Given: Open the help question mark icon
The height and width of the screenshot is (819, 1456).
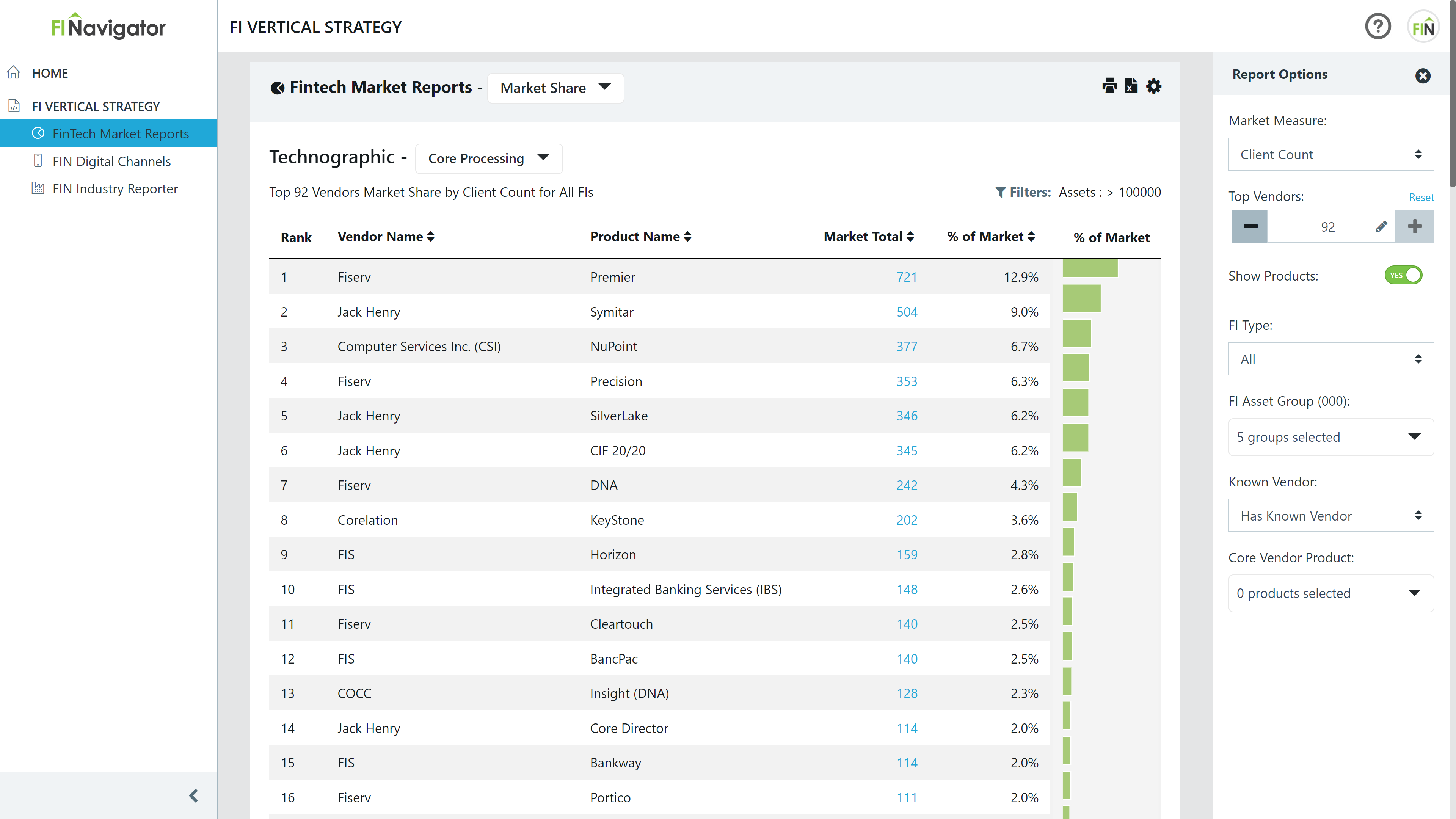Looking at the screenshot, I should coord(1378,27).
